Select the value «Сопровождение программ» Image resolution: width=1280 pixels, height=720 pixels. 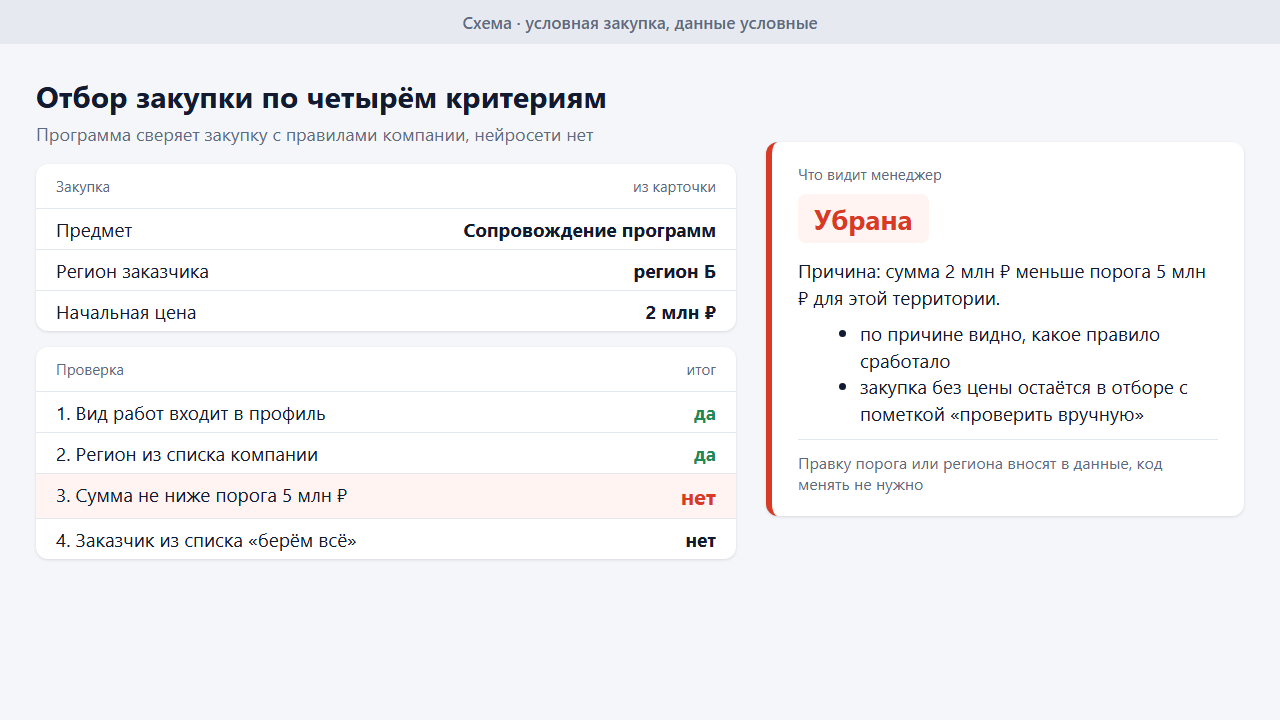590,231
